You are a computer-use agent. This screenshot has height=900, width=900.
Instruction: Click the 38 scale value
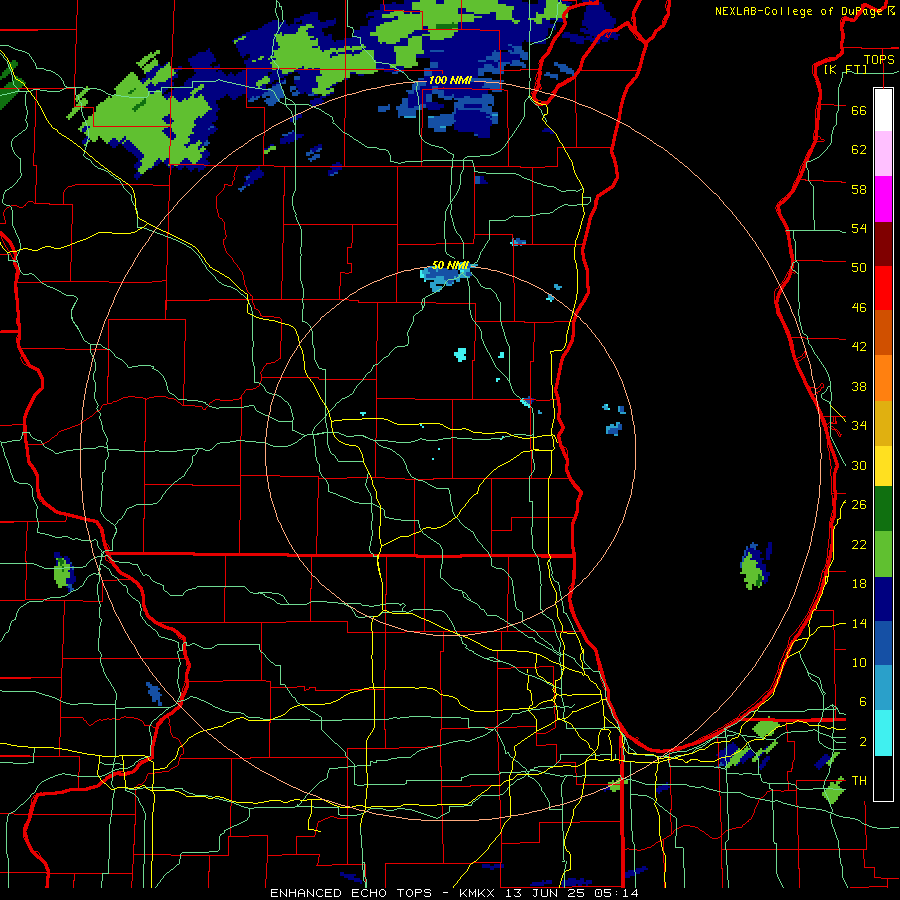(859, 386)
